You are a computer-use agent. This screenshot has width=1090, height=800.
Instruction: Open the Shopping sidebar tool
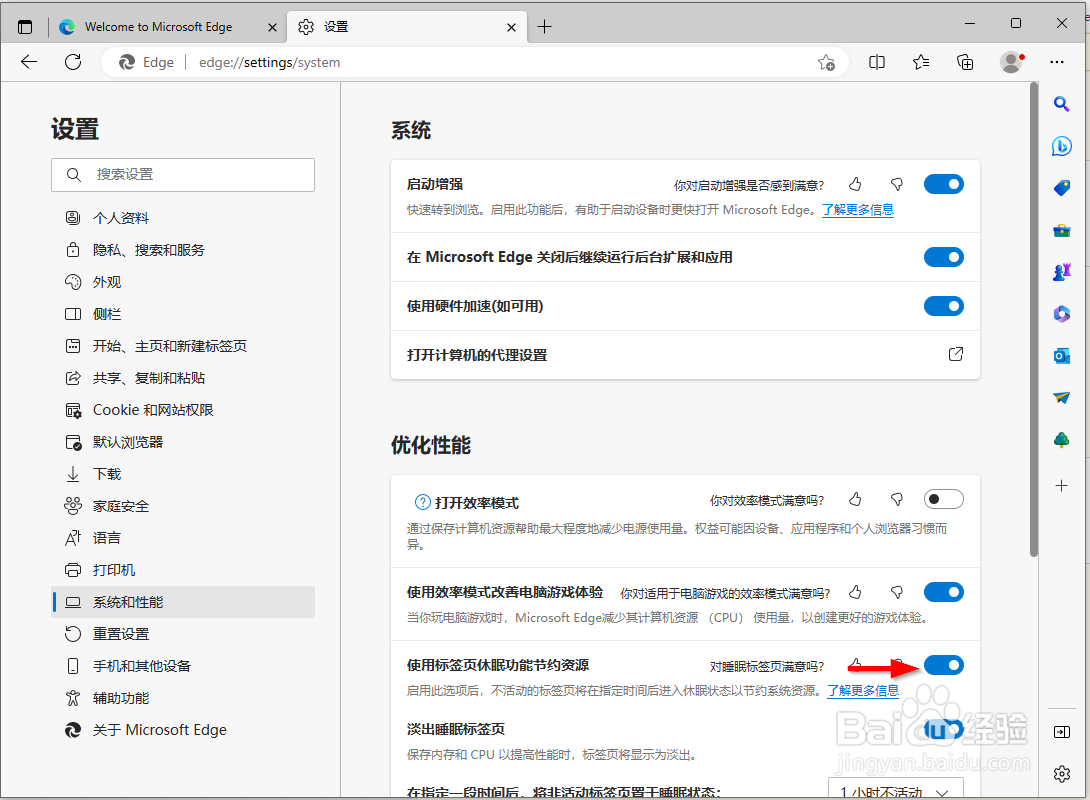click(1062, 188)
